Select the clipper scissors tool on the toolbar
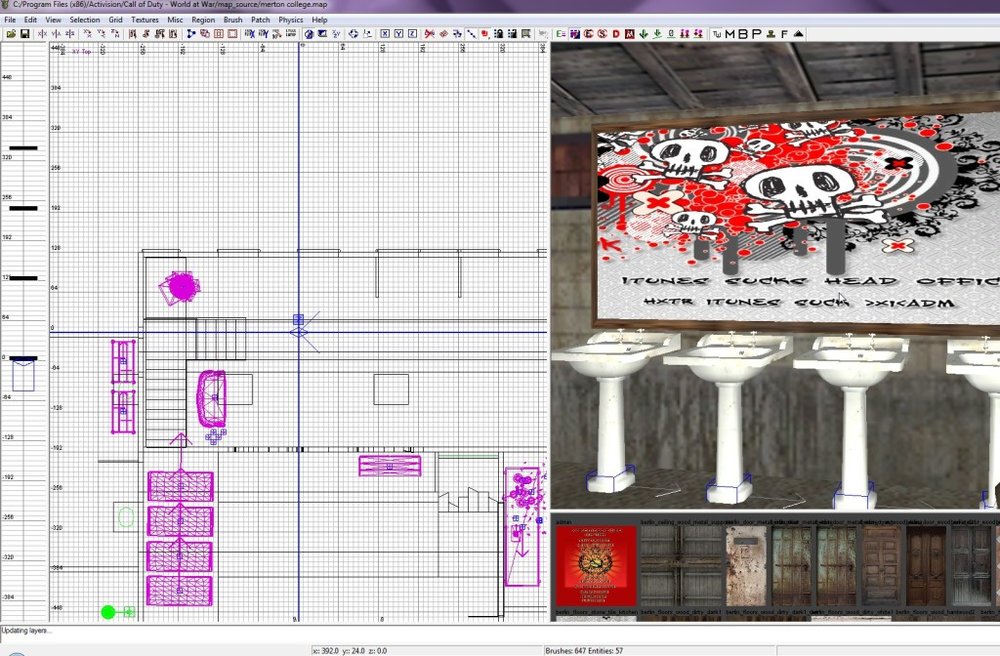This screenshot has width=1000, height=656. click(x=428, y=34)
